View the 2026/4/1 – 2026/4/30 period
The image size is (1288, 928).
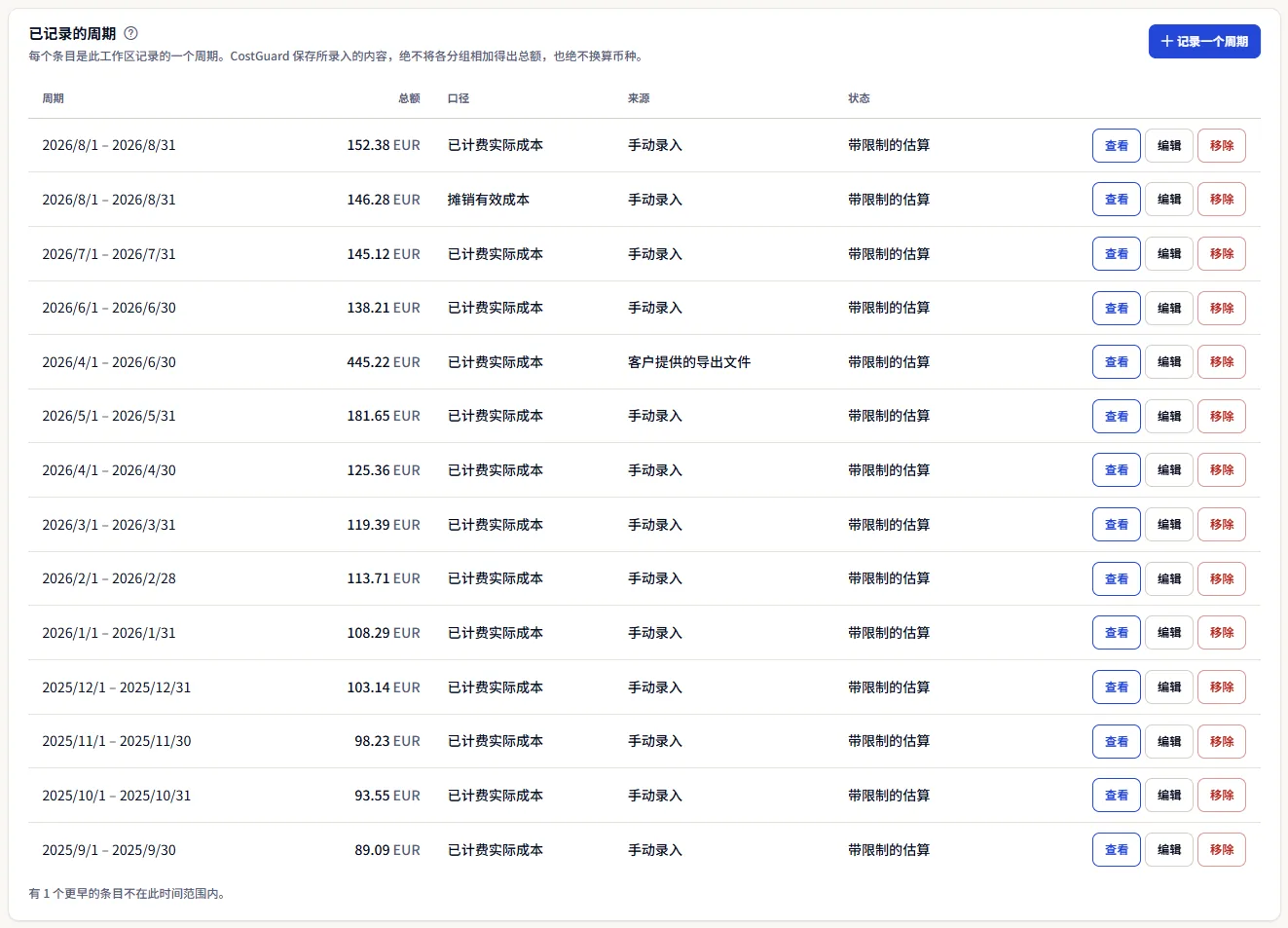(x=1117, y=470)
